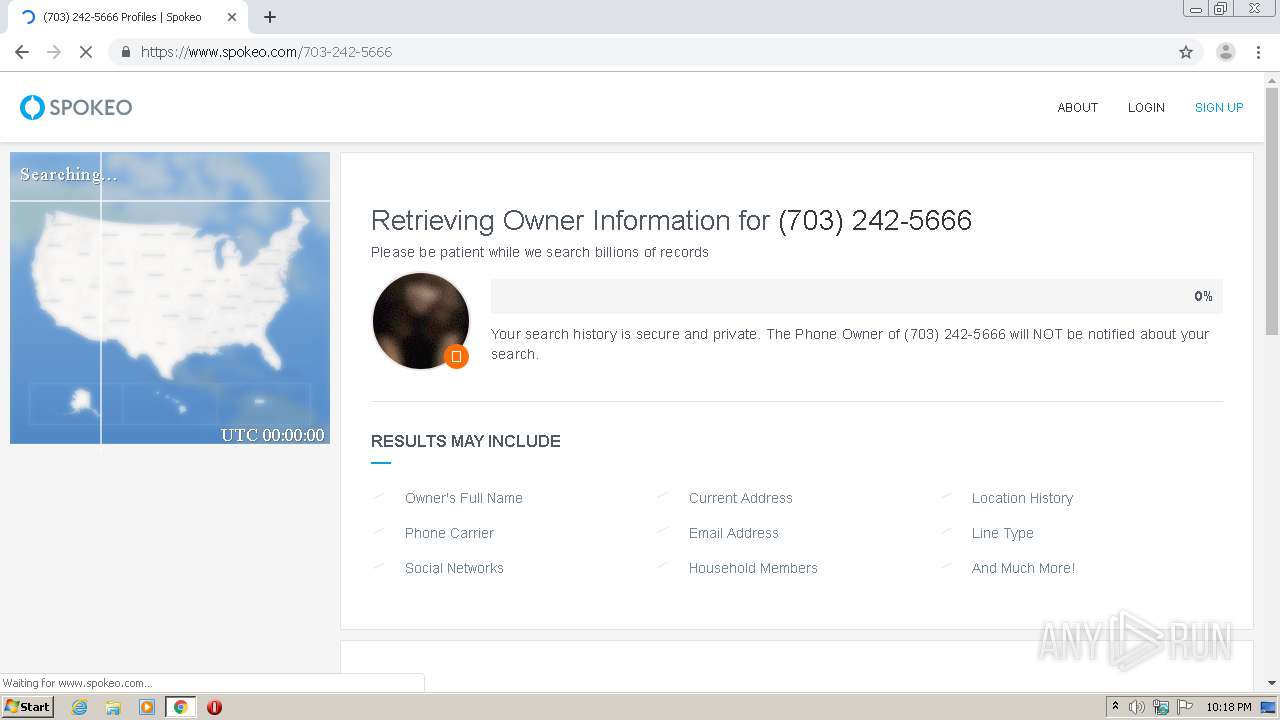The image size is (1280, 720).
Task: Click the show desktop tray icon
Action: [1269, 707]
